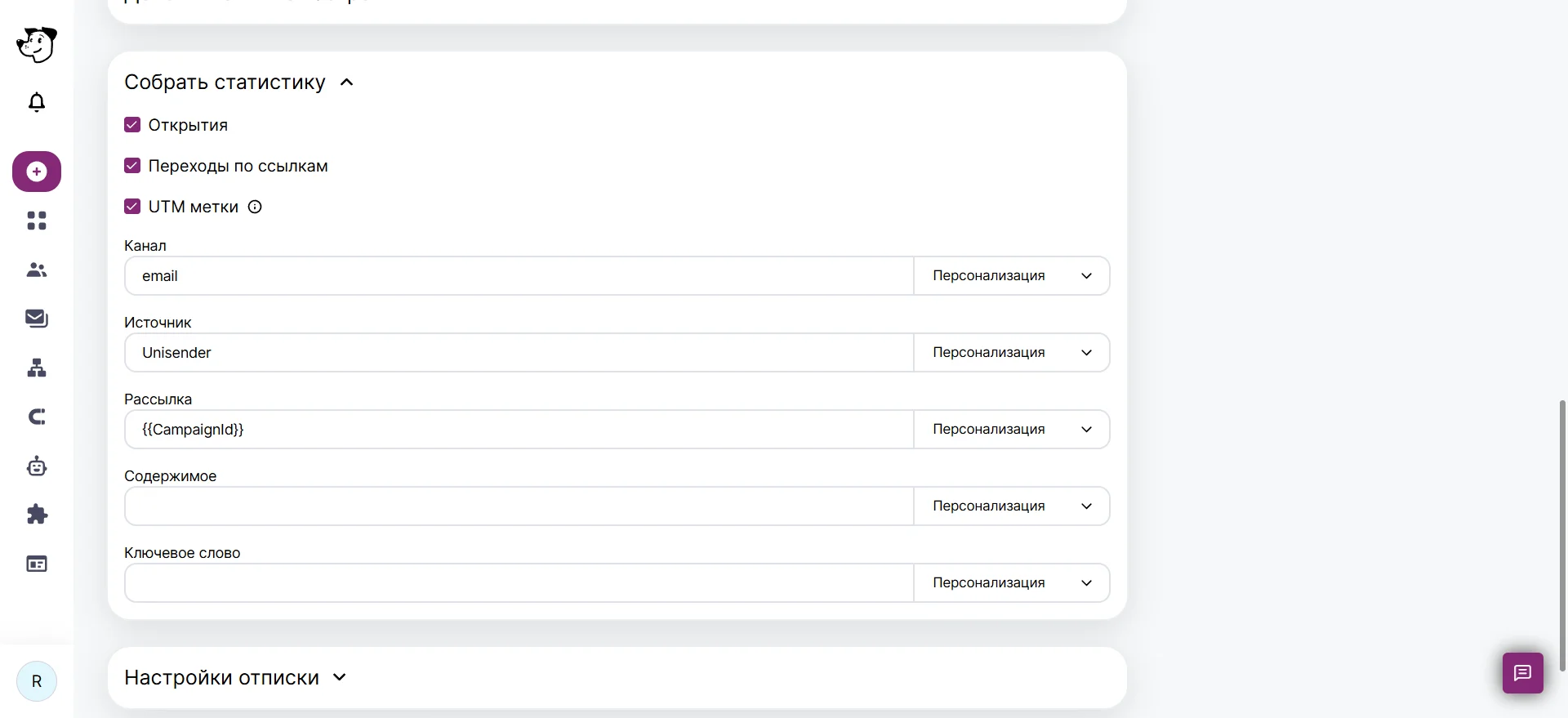The image size is (1568, 718).
Task: Open Персонализация dropdown for Канал field
Action: click(1011, 276)
